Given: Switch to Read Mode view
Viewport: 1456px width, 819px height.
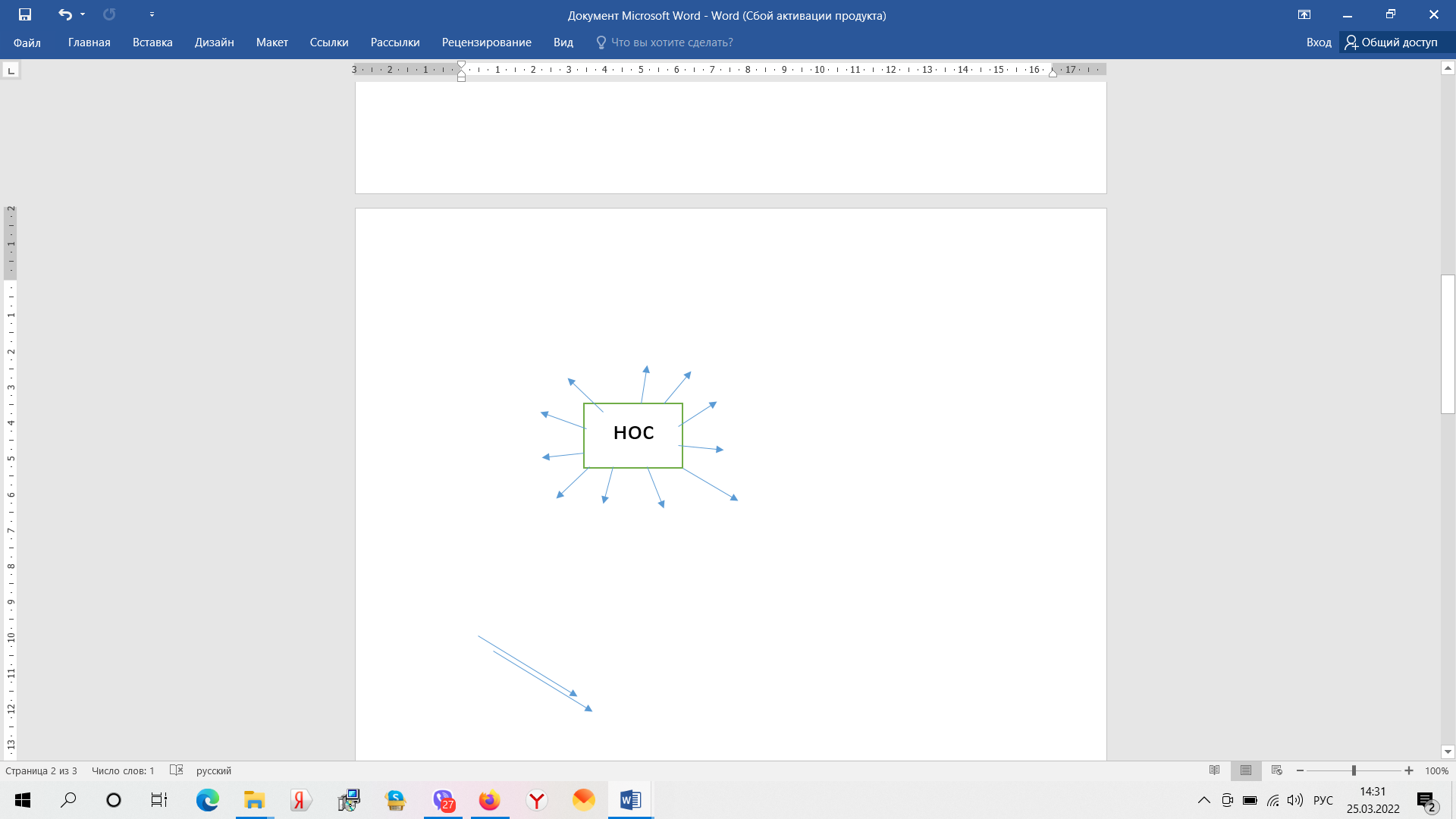Looking at the screenshot, I should 1214,770.
